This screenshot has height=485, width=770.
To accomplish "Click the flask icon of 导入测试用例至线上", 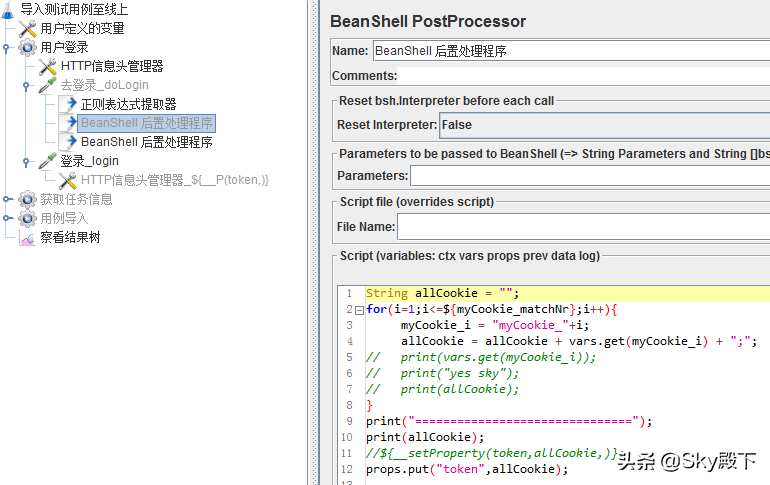I will [x=7, y=10].
